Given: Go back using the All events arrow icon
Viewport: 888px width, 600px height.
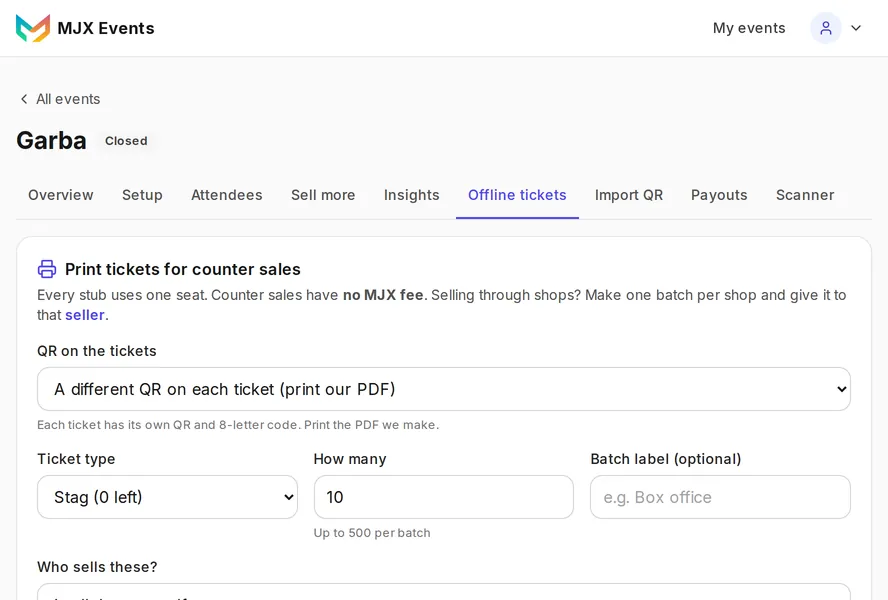Looking at the screenshot, I should click(24, 99).
